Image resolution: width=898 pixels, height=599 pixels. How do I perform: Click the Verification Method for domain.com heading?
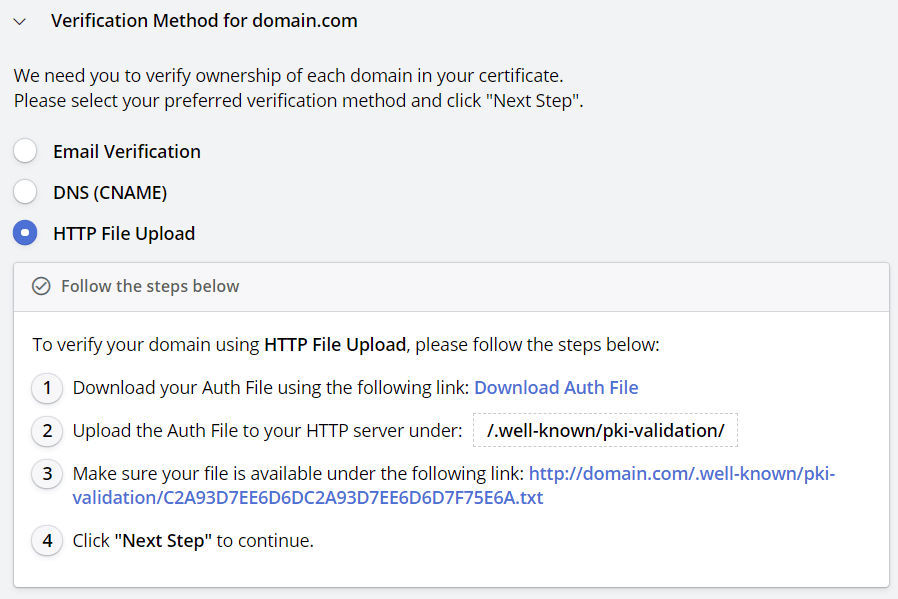[204, 21]
